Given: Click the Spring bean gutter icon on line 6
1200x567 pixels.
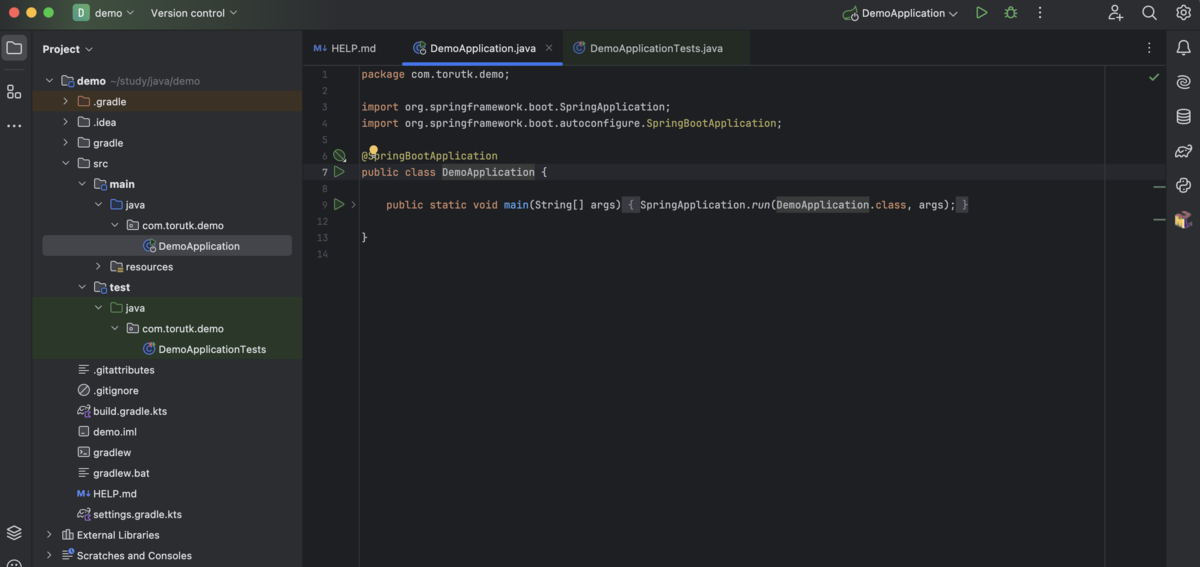Looking at the screenshot, I should click(x=340, y=156).
